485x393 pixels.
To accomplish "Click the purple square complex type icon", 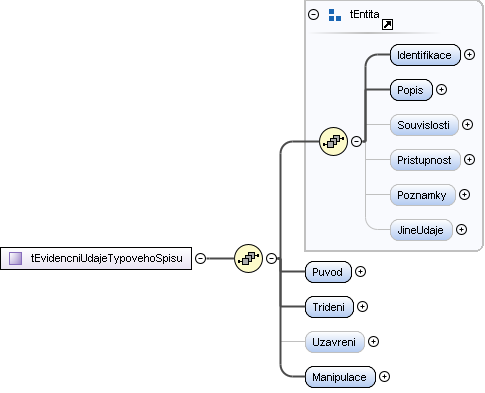I will click(x=15, y=258).
